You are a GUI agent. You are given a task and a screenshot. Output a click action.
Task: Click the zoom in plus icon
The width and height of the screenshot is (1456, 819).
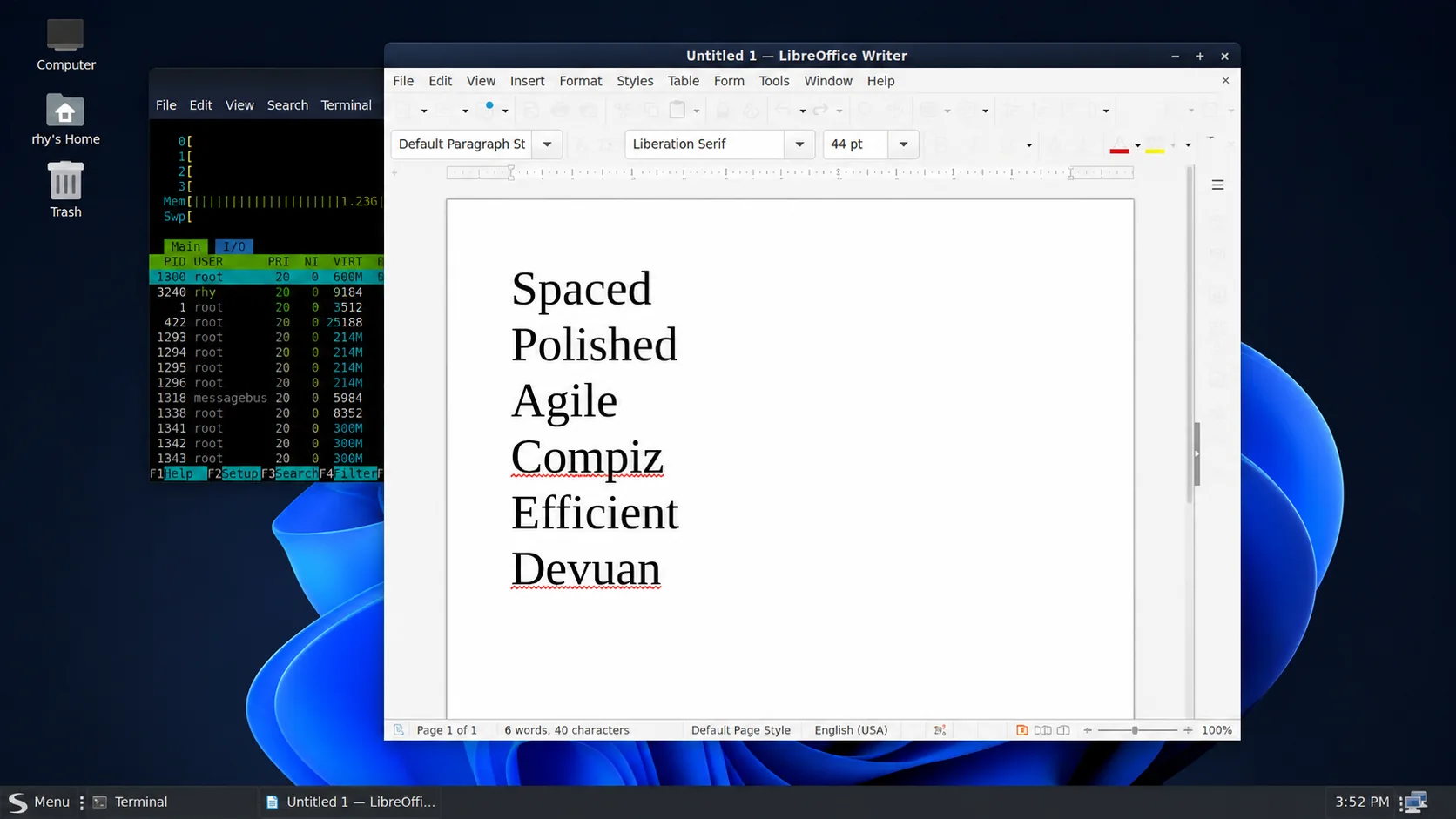tap(1188, 730)
